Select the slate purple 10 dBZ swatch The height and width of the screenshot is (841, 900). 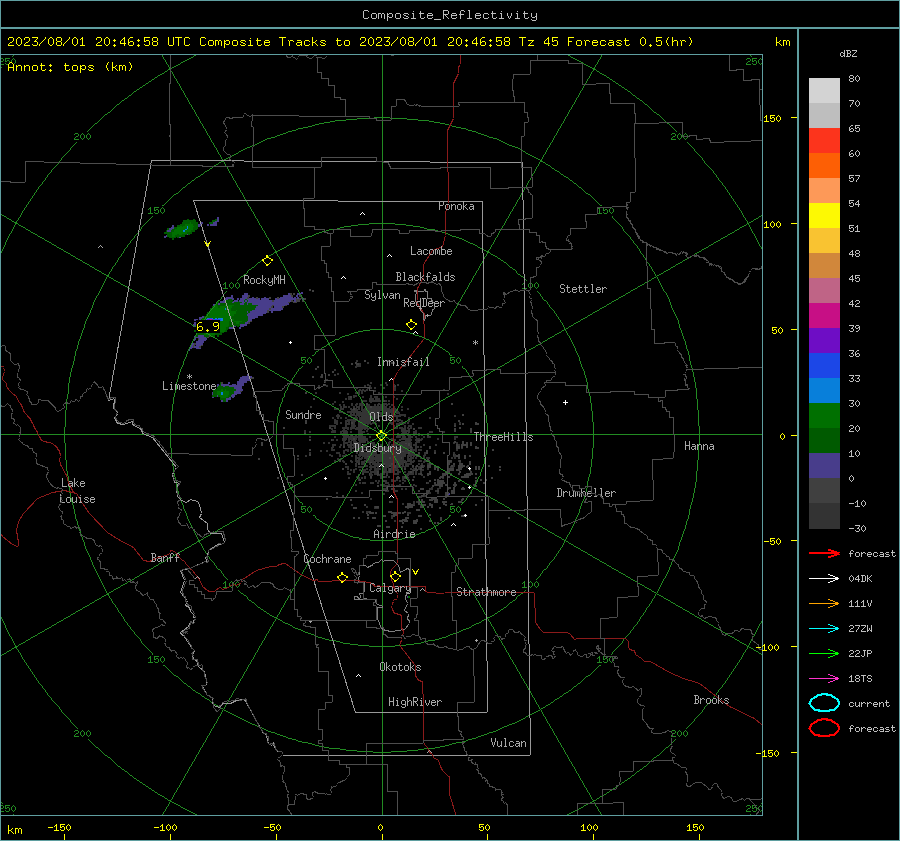pos(824,465)
